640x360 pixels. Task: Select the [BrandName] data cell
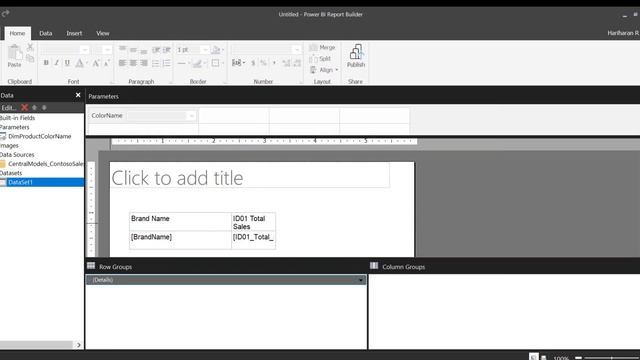(x=180, y=240)
